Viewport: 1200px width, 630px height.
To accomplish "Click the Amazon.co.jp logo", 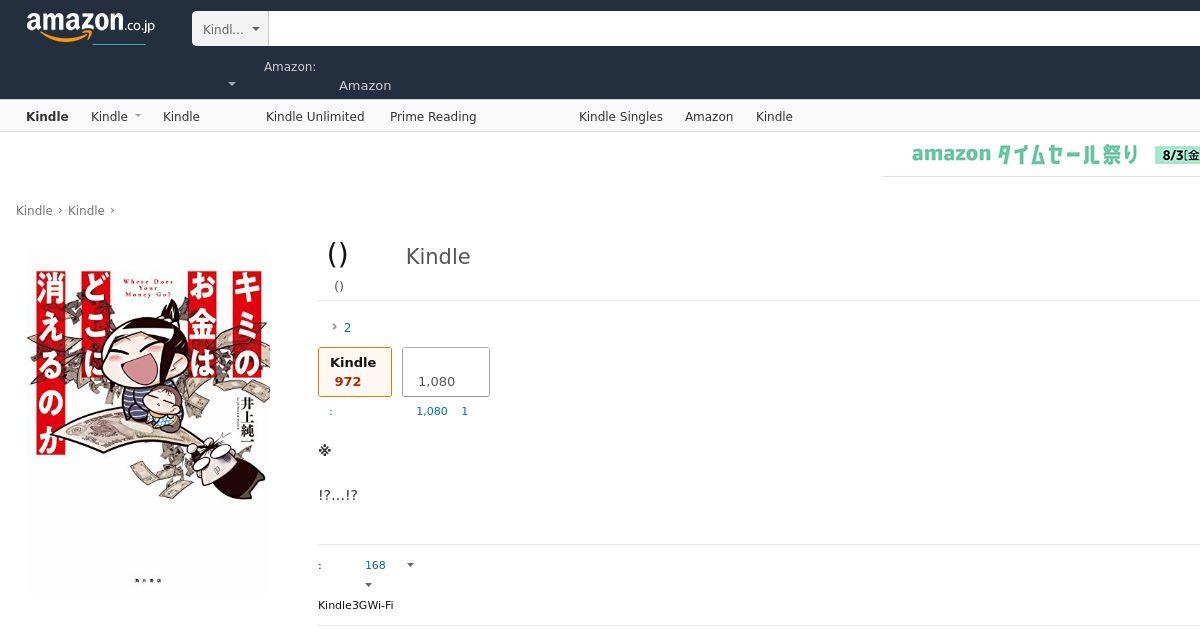I will click(90, 27).
